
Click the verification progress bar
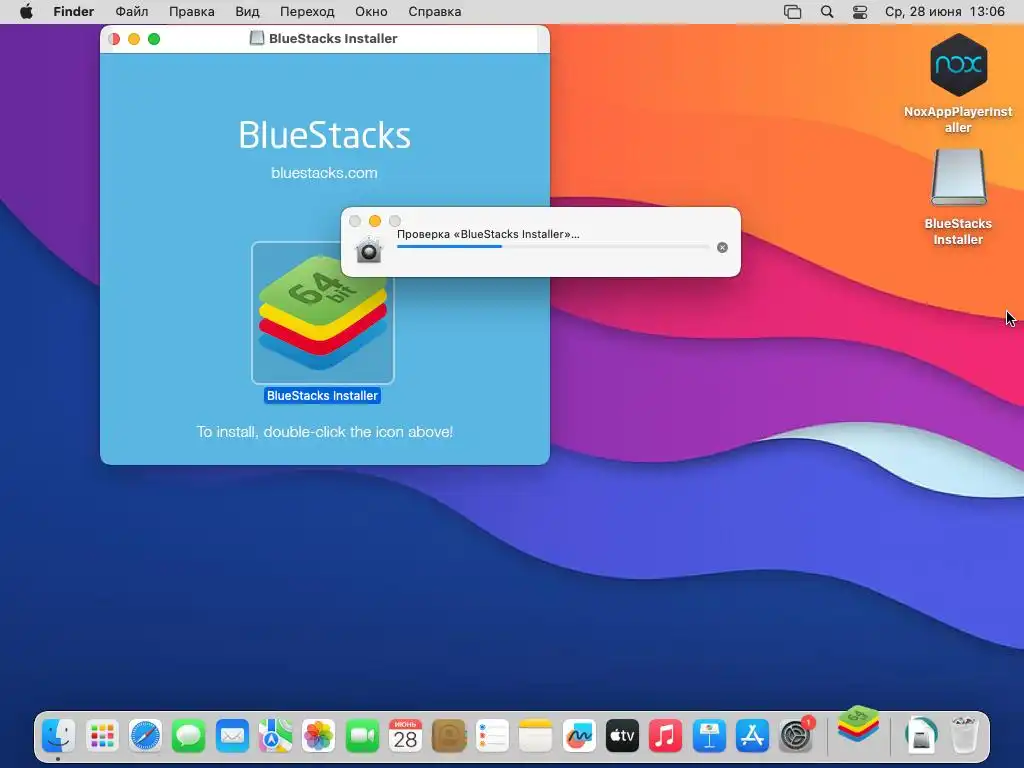coord(552,247)
